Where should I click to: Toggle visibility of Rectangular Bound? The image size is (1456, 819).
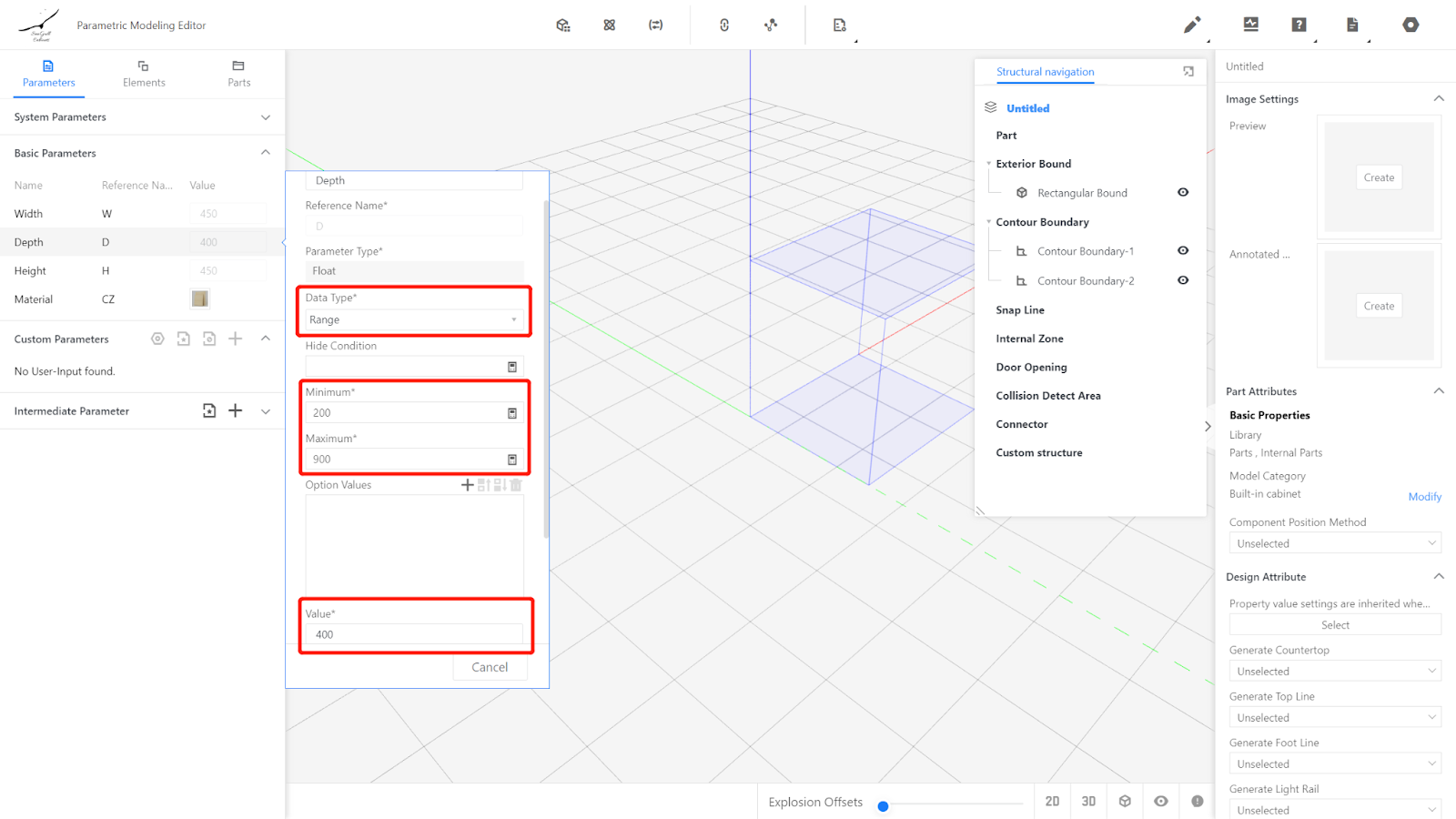click(x=1183, y=192)
